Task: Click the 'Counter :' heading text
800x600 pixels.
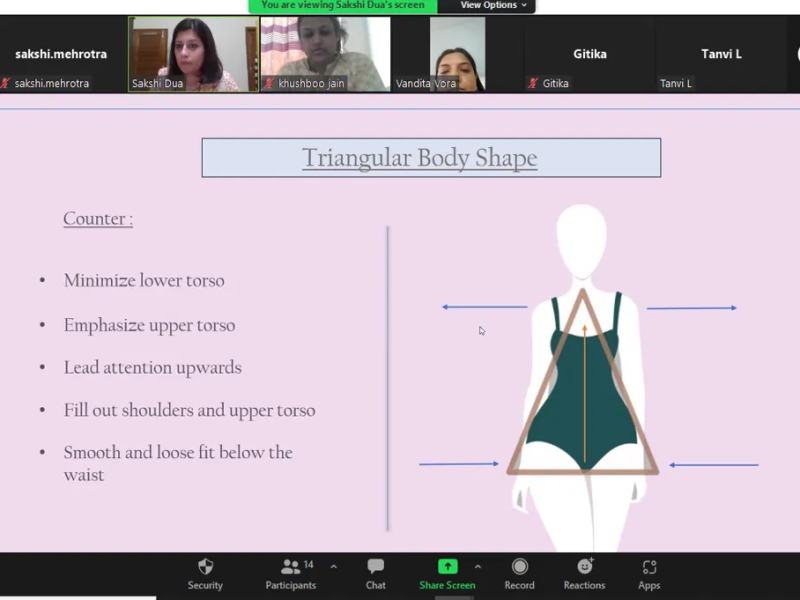Action: 98,218
